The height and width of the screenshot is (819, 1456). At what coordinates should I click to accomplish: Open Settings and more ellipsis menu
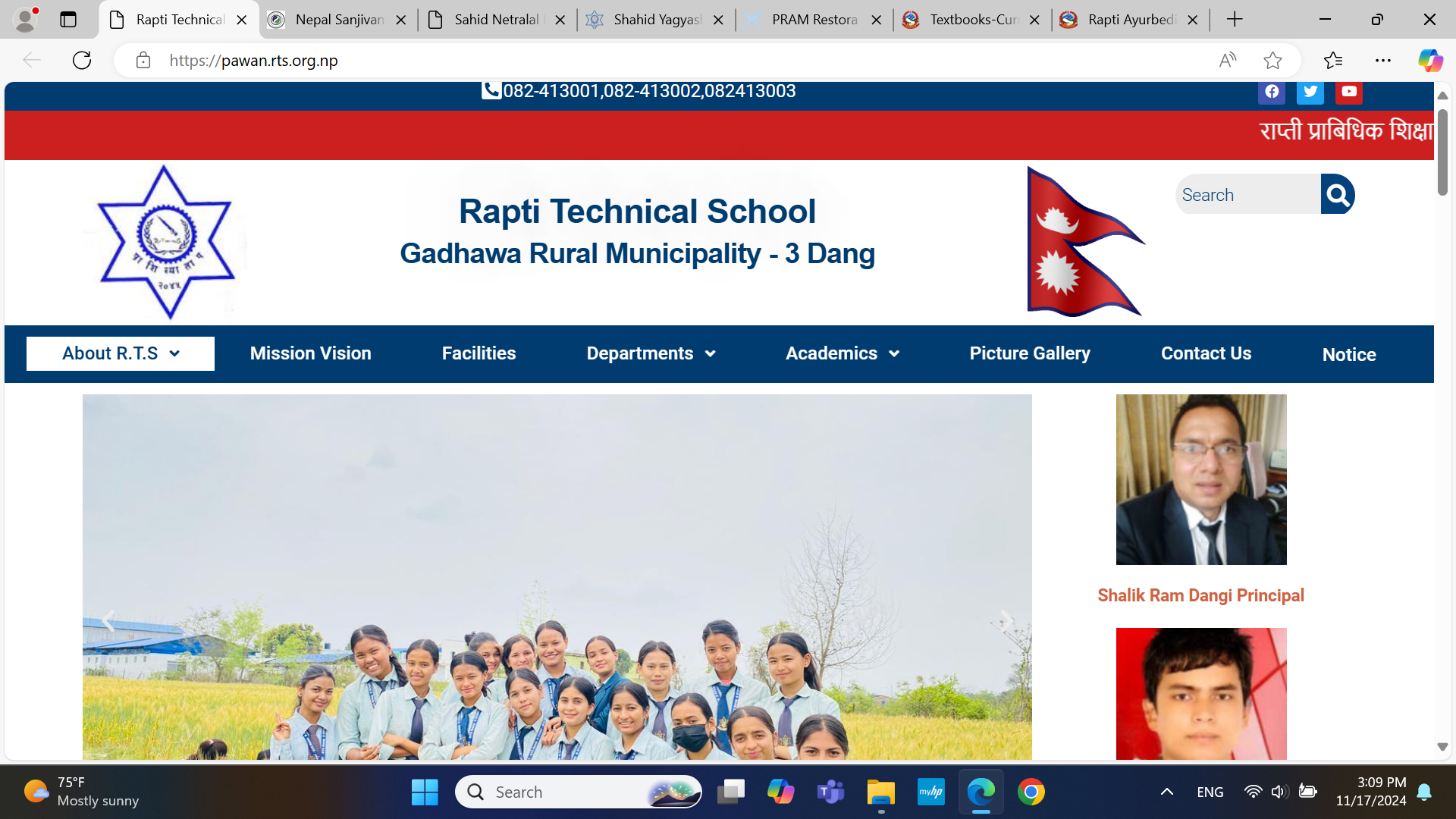[1382, 61]
